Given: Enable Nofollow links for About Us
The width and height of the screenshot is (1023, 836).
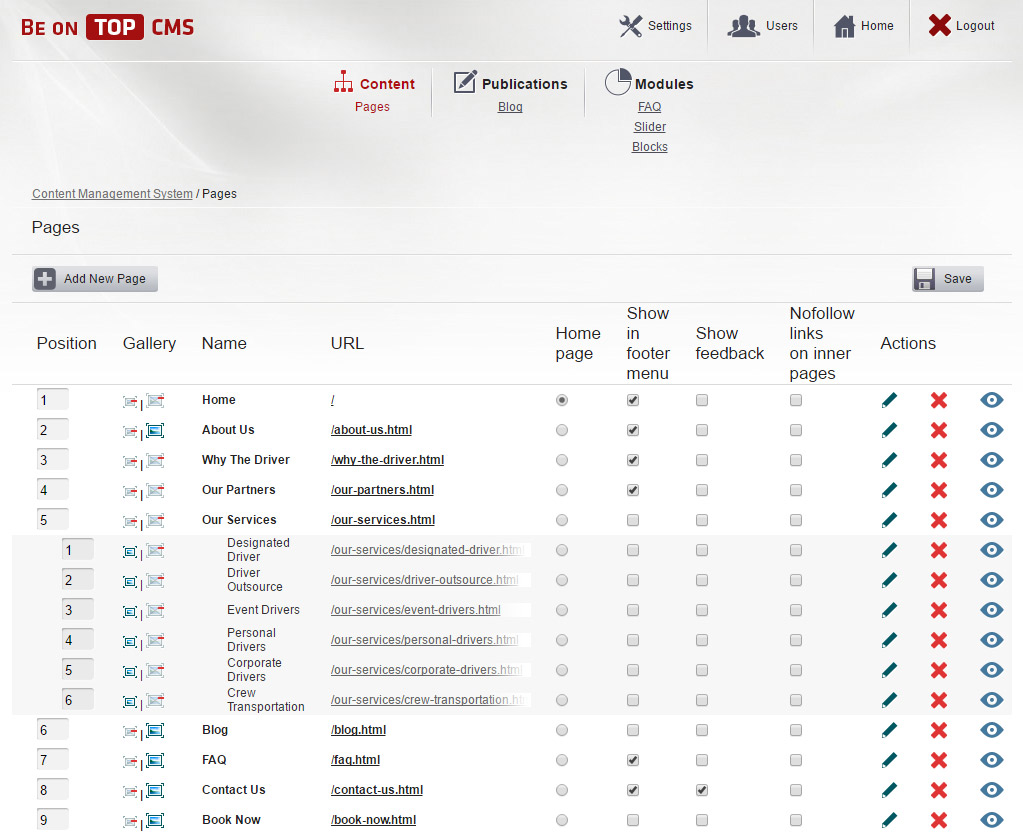Looking at the screenshot, I should 796,430.
